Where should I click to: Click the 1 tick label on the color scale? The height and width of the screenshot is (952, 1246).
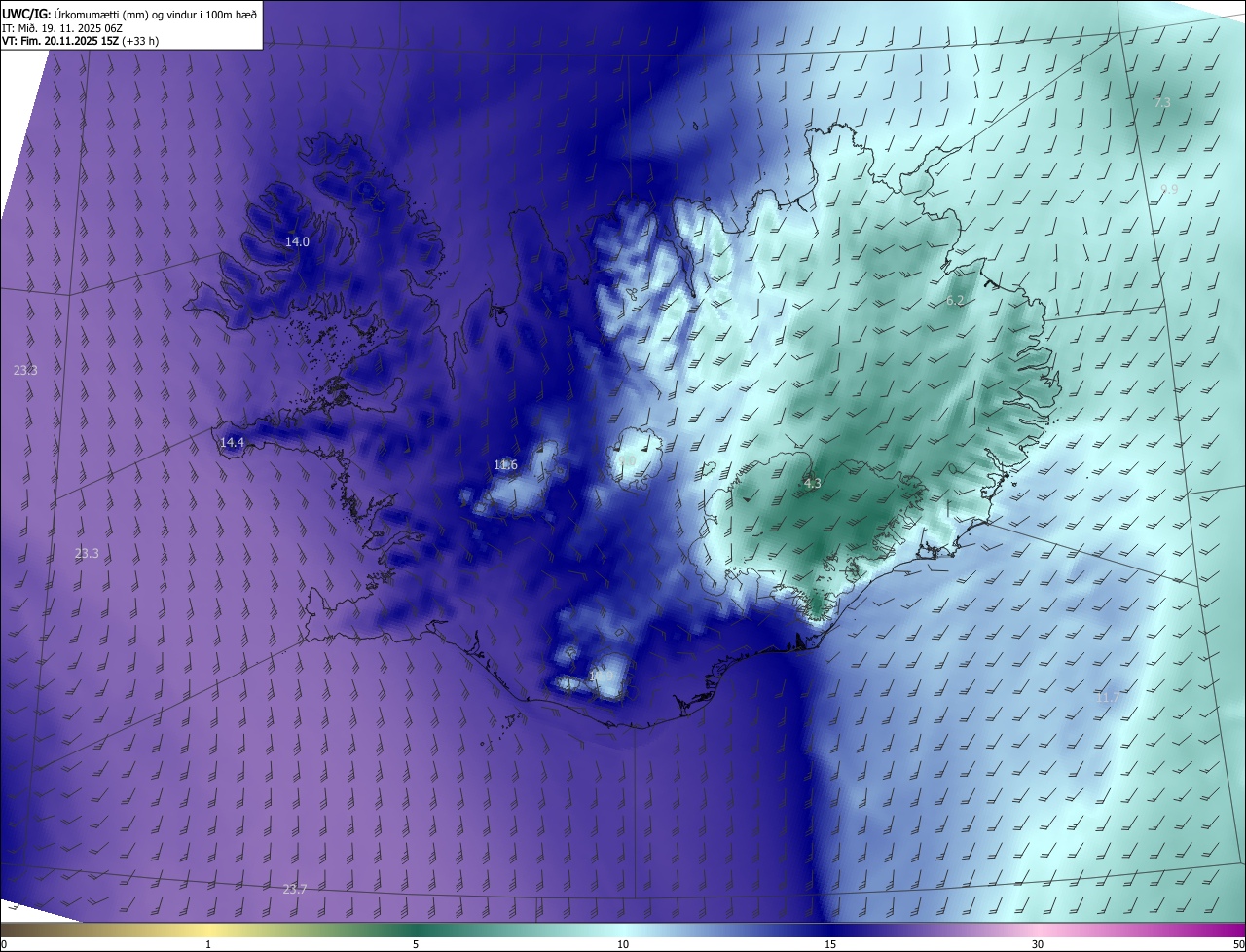tap(208, 944)
